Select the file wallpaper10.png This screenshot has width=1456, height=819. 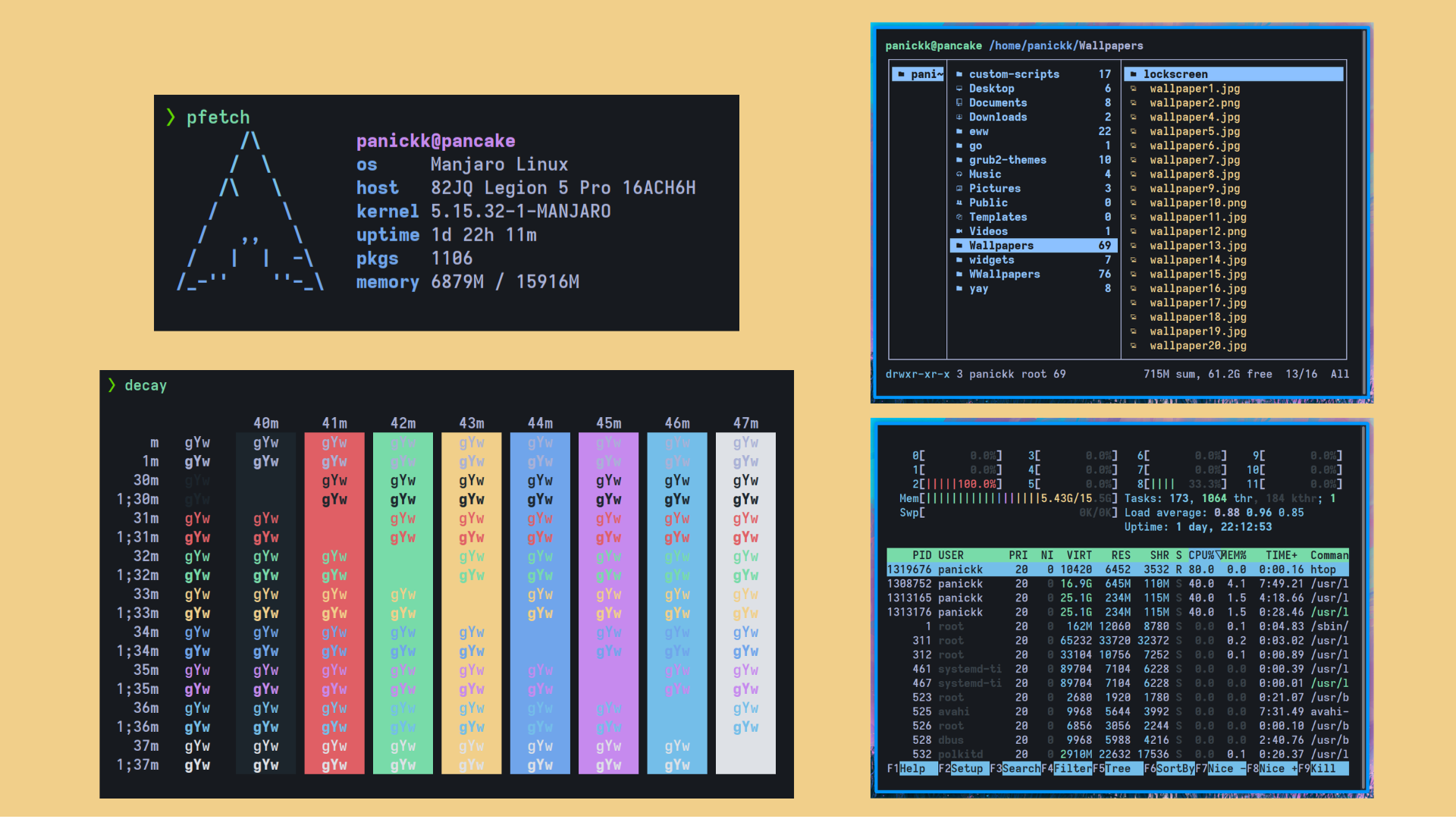coord(1197,203)
